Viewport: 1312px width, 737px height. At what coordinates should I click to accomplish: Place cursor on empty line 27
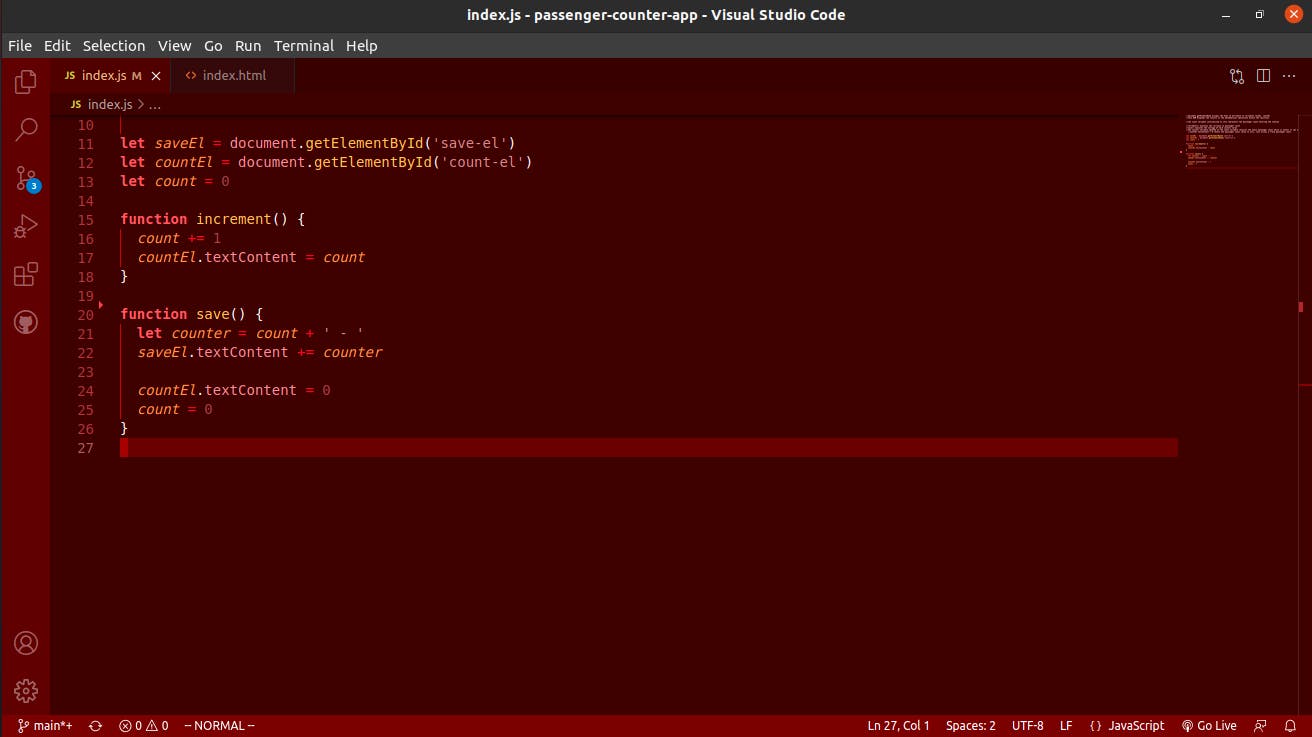[648, 448]
